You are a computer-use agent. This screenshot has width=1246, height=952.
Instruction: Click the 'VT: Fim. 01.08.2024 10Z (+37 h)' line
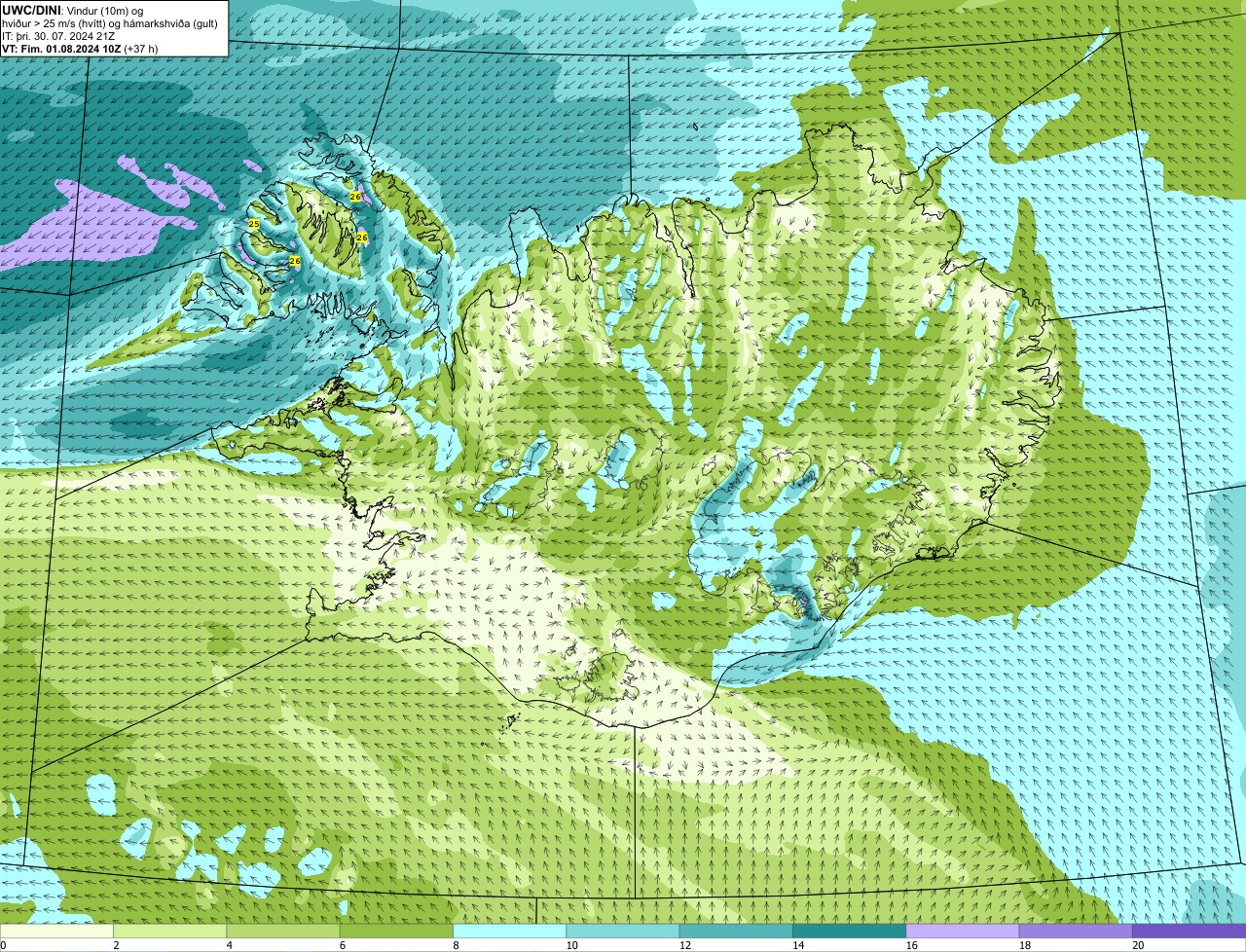point(80,49)
